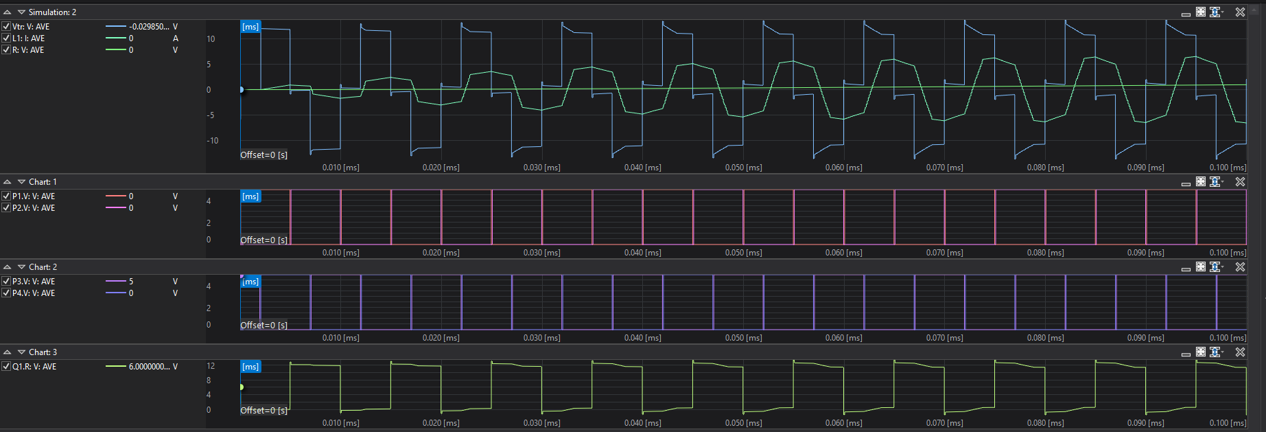The width and height of the screenshot is (1266, 432).
Task: Click the 0.050 [ms] time label in Simulation: 2
Action: (x=743, y=168)
